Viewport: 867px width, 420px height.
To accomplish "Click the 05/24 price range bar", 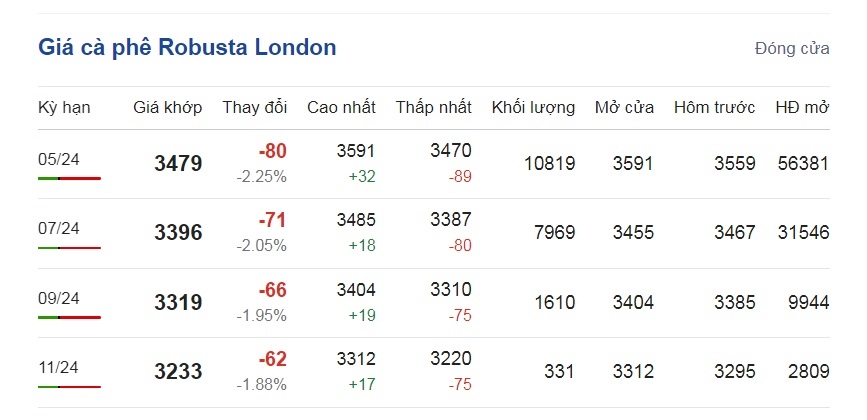I will point(70,178).
